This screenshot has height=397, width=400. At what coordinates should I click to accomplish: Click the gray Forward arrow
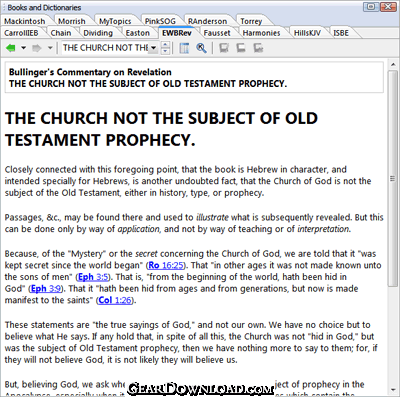pos(37,48)
